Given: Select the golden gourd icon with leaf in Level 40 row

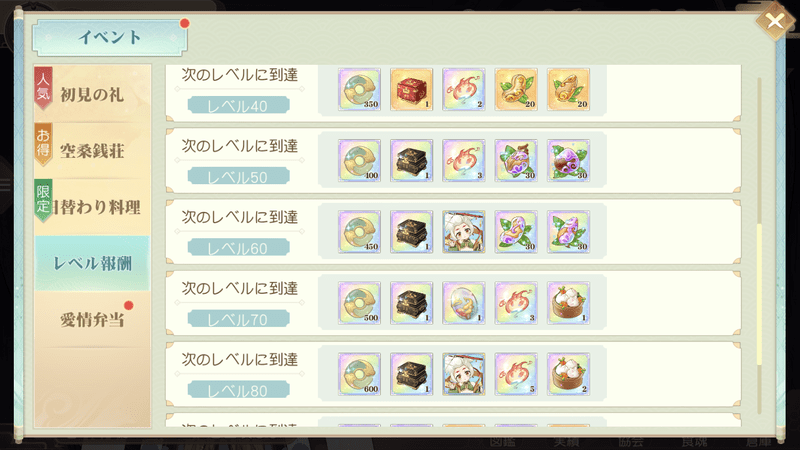Looking at the screenshot, I should (x=516, y=90).
